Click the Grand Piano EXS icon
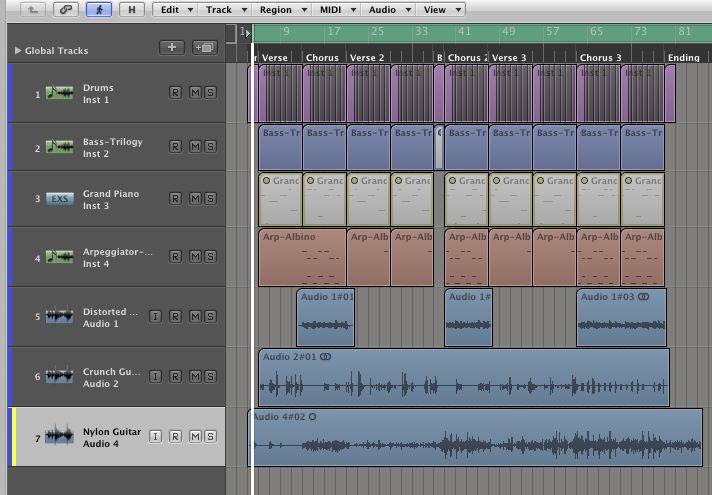This screenshot has width=712, height=495. pyautogui.click(x=59, y=199)
